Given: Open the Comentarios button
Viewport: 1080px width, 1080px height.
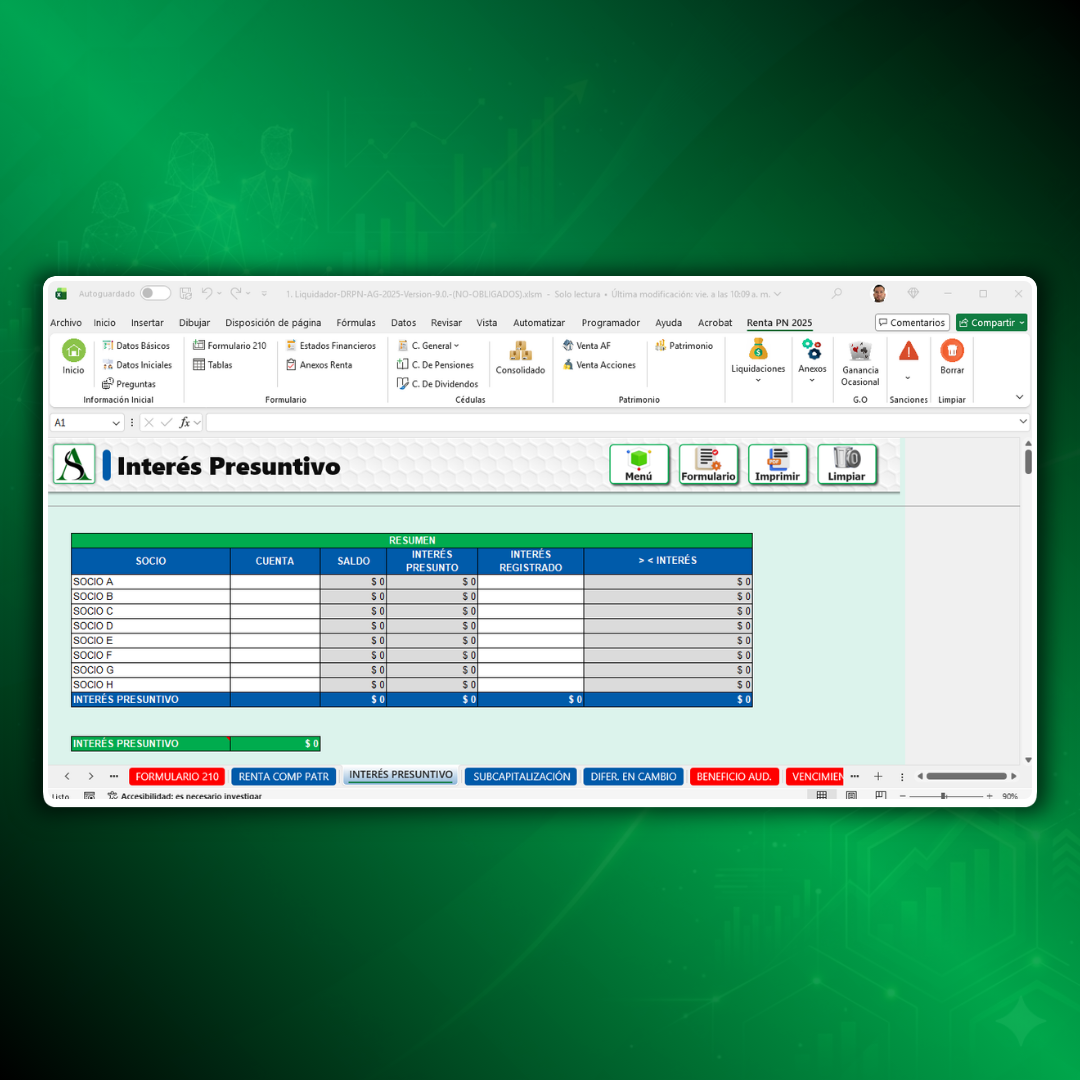Looking at the screenshot, I should coord(912,323).
